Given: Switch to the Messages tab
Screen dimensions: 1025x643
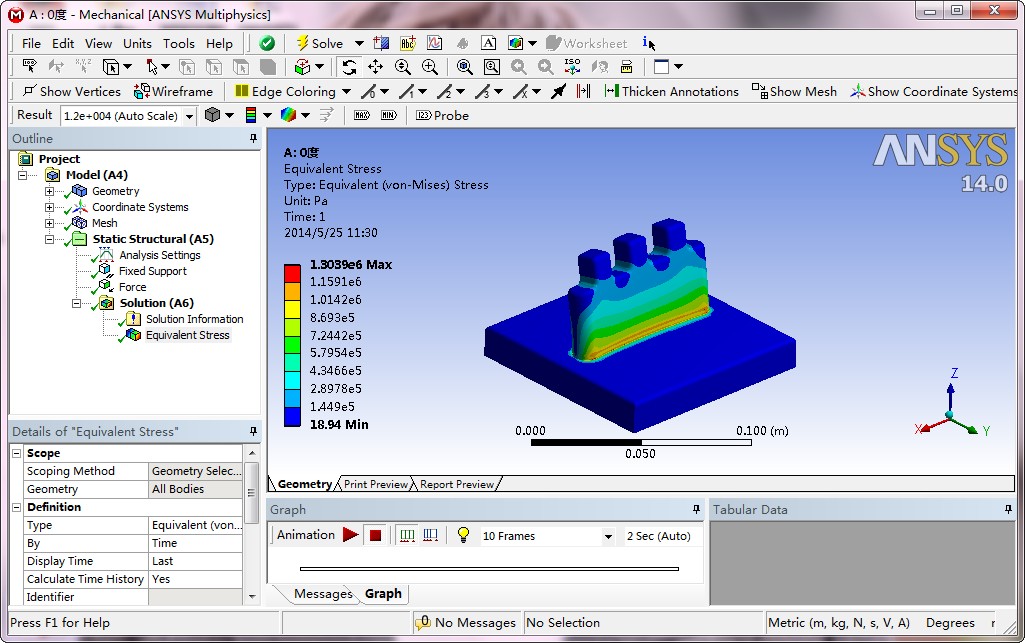Looking at the screenshot, I should (x=323, y=594).
